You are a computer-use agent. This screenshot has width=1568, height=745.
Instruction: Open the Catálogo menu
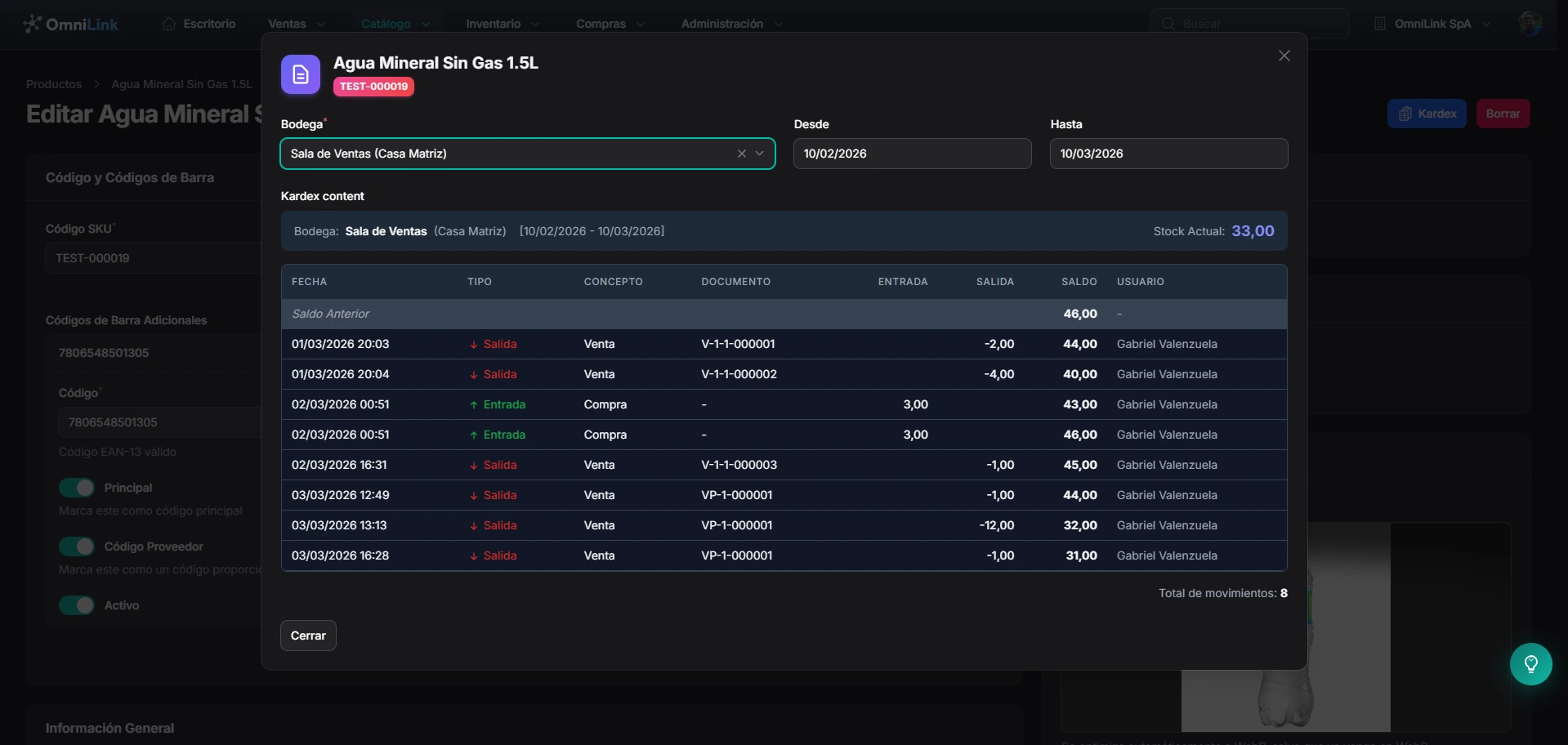[x=395, y=24]
